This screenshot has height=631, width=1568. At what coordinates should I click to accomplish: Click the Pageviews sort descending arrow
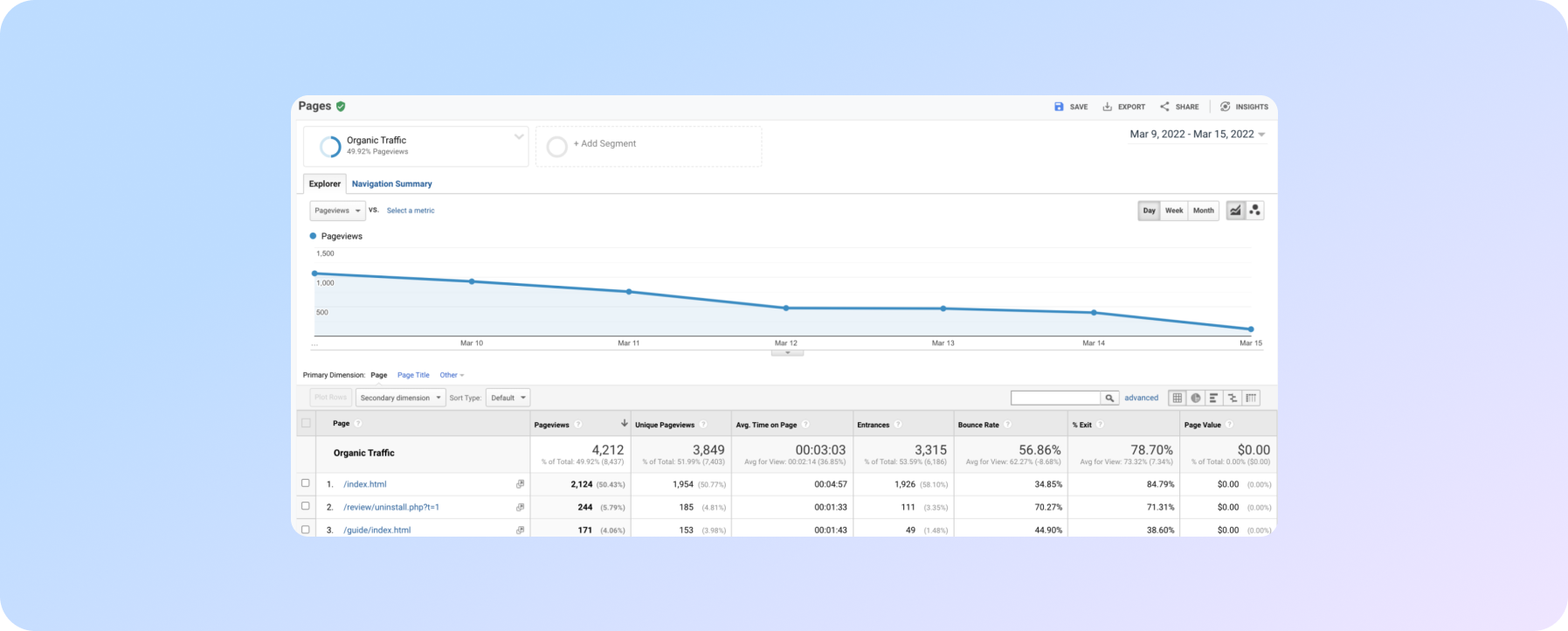[x=624, y=424]
